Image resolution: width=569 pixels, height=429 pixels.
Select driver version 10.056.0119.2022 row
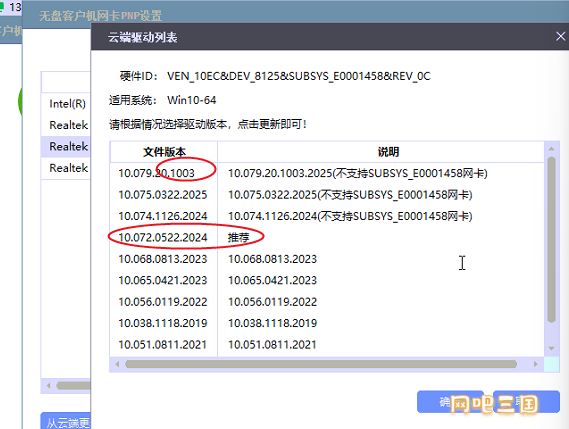(x=327, y=302)
